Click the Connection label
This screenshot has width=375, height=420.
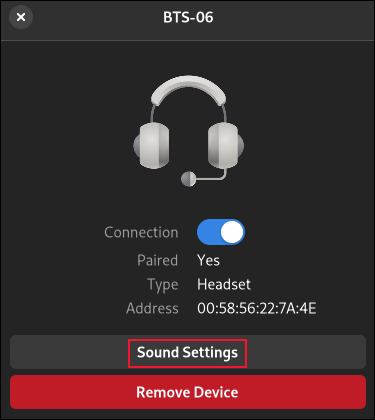(141, 232)
